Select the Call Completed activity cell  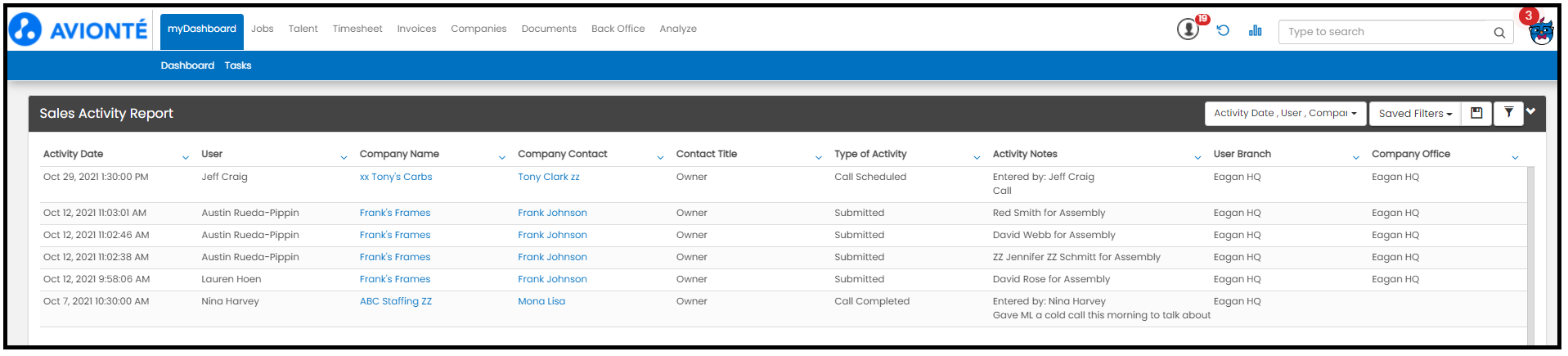(872, 301)
